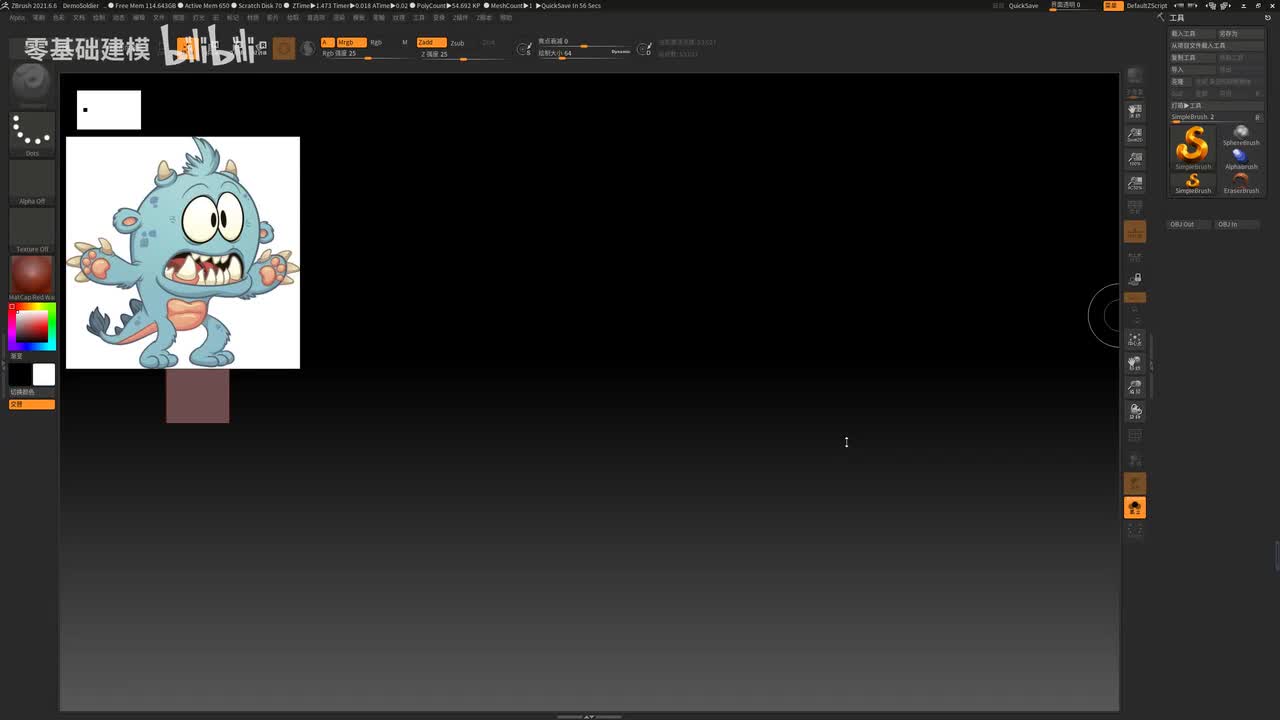Screen dimensions: 1280x720
Task: Click Copy Tool button
Action: click(x=1193, y=57)
